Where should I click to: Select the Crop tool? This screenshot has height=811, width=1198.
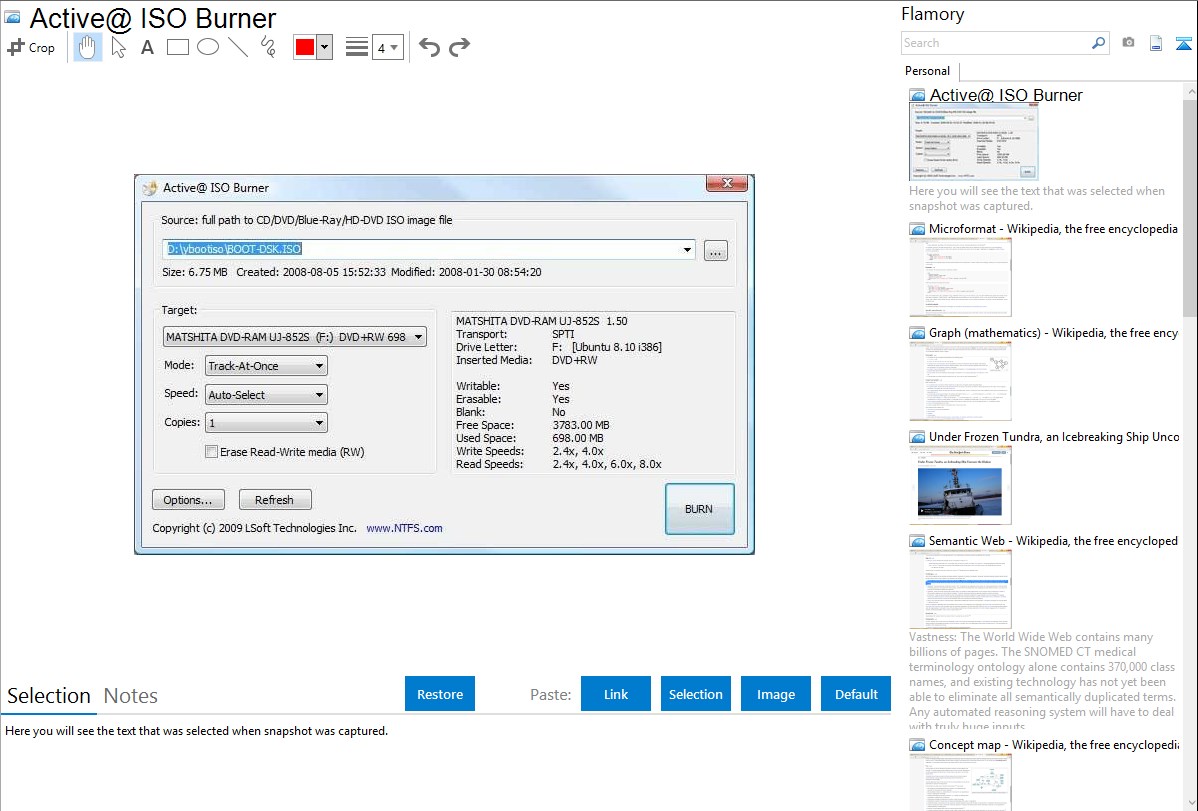[31, 47]
